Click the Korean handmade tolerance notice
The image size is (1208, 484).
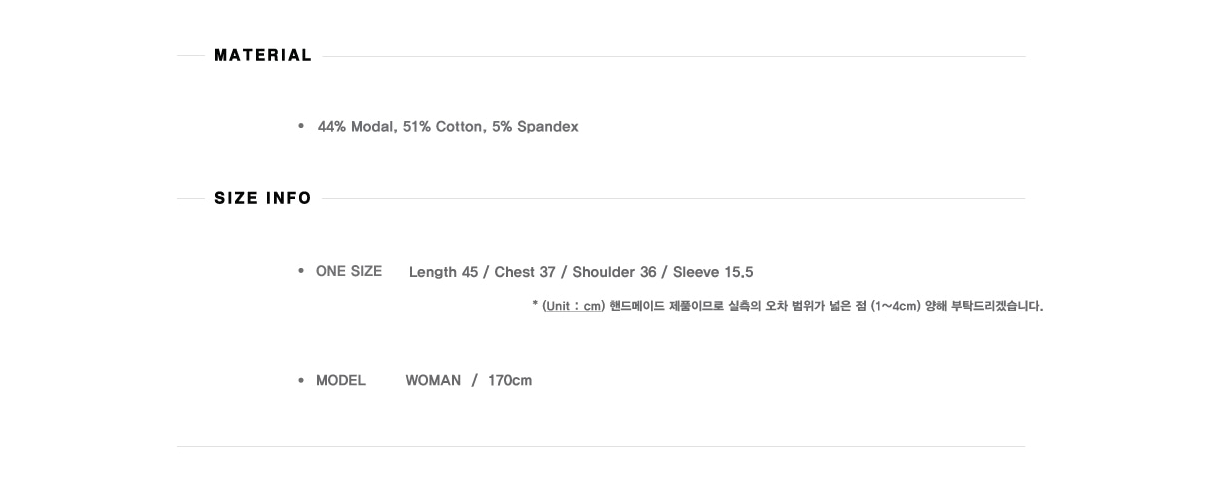coord(788,306)
